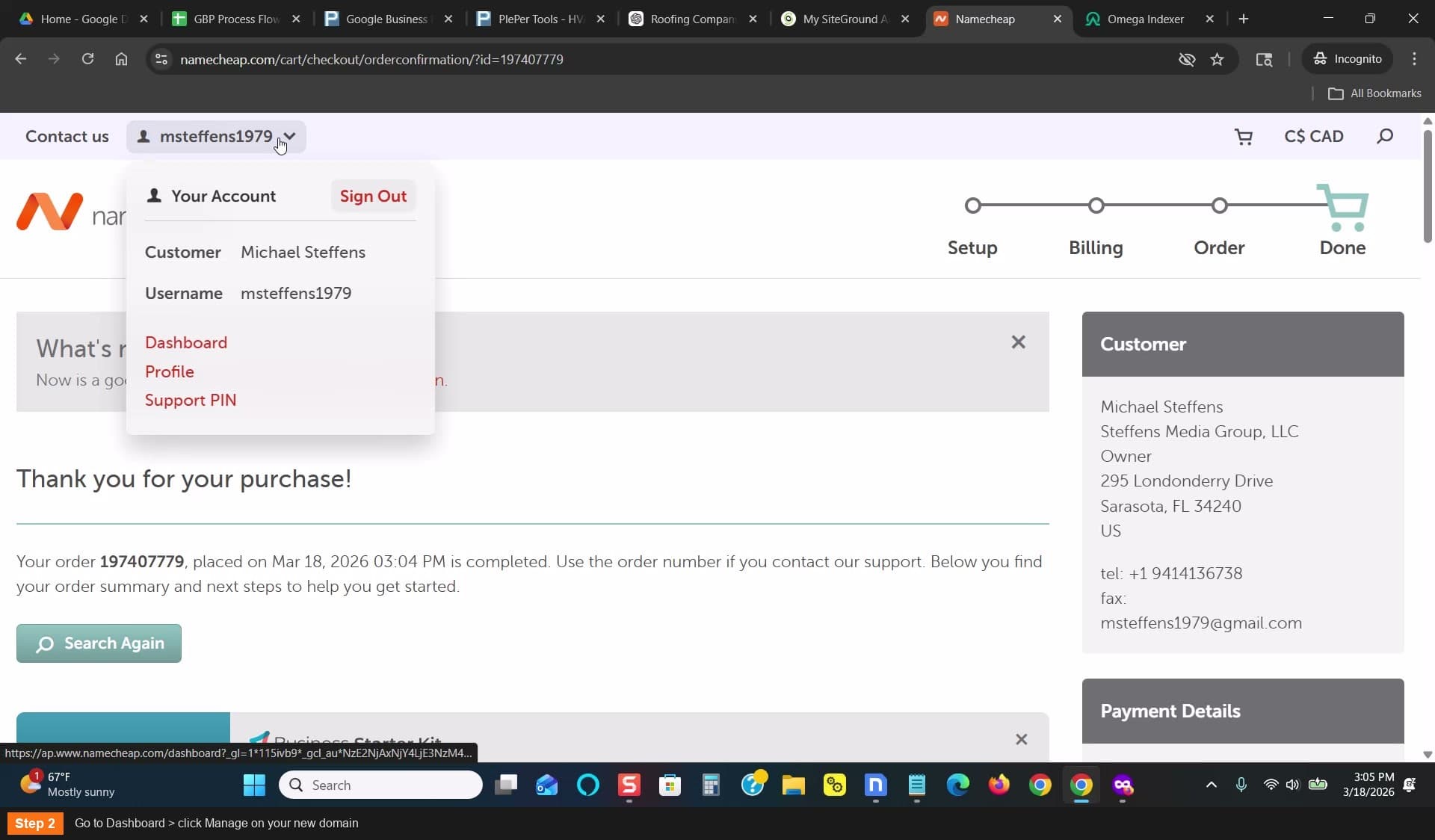Image resolution: width=1435 pixels, height=840 pixels.
Task: Close the Omega Indexer tab
Action: tap(1209, 19)
